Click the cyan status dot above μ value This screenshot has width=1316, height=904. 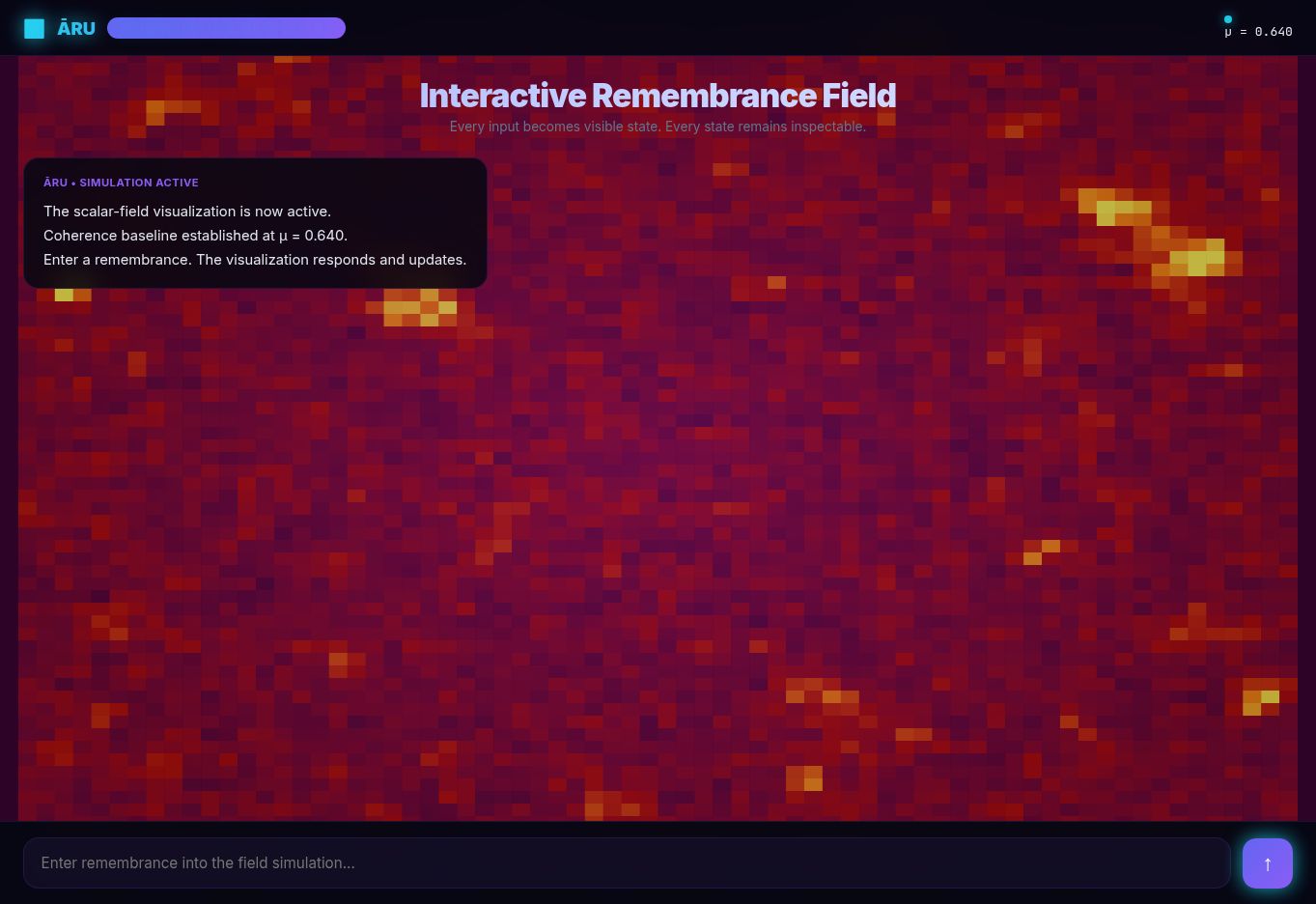click(x=1228, y=19)
